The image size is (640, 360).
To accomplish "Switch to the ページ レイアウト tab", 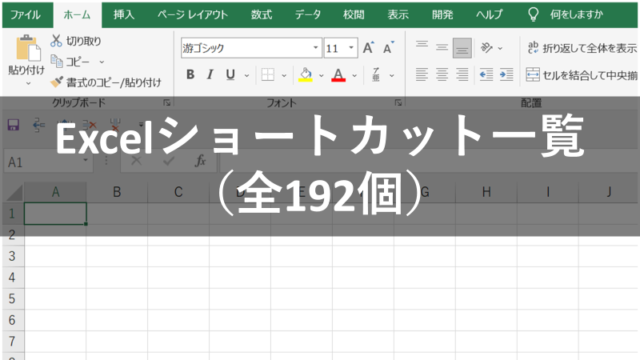I will (x=193, y=15).
